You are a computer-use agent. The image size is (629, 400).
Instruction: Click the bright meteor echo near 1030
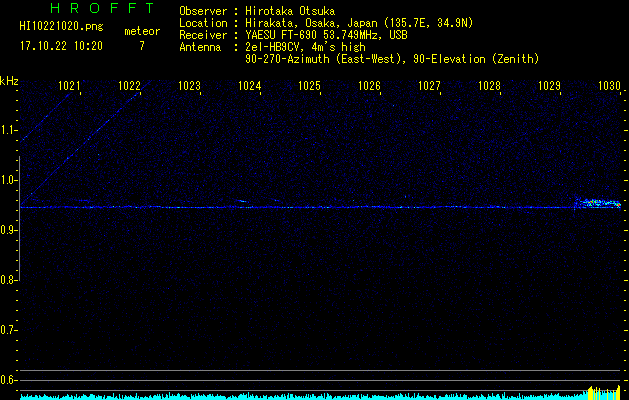[x=598, y=203]
